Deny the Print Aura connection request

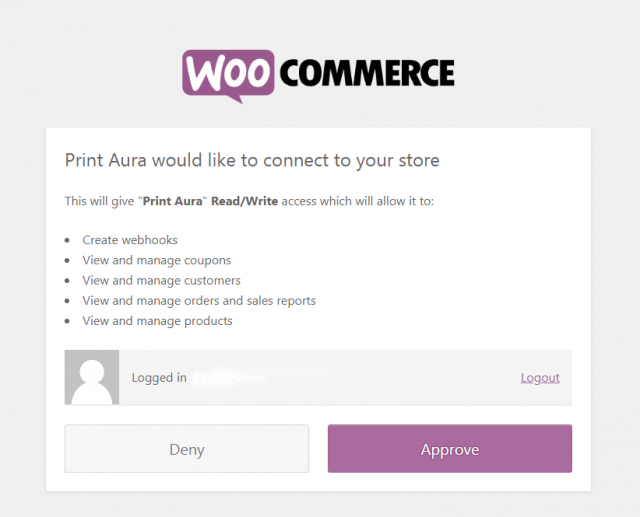187,448
